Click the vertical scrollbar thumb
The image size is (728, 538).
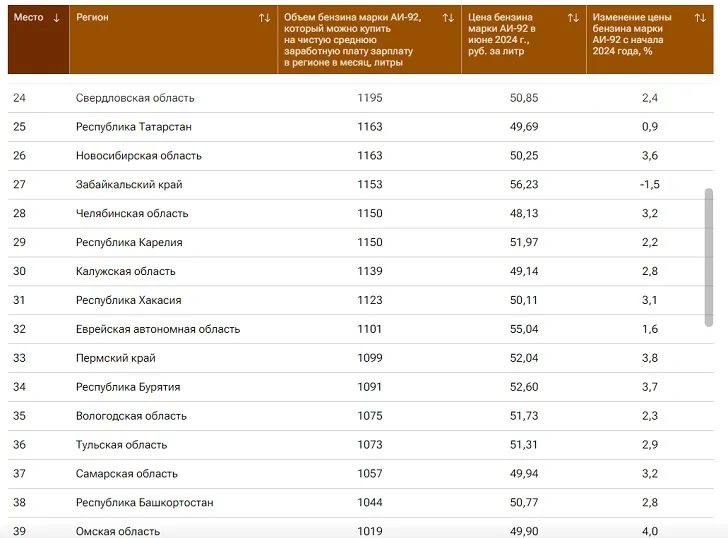click(x=709, y=257)
